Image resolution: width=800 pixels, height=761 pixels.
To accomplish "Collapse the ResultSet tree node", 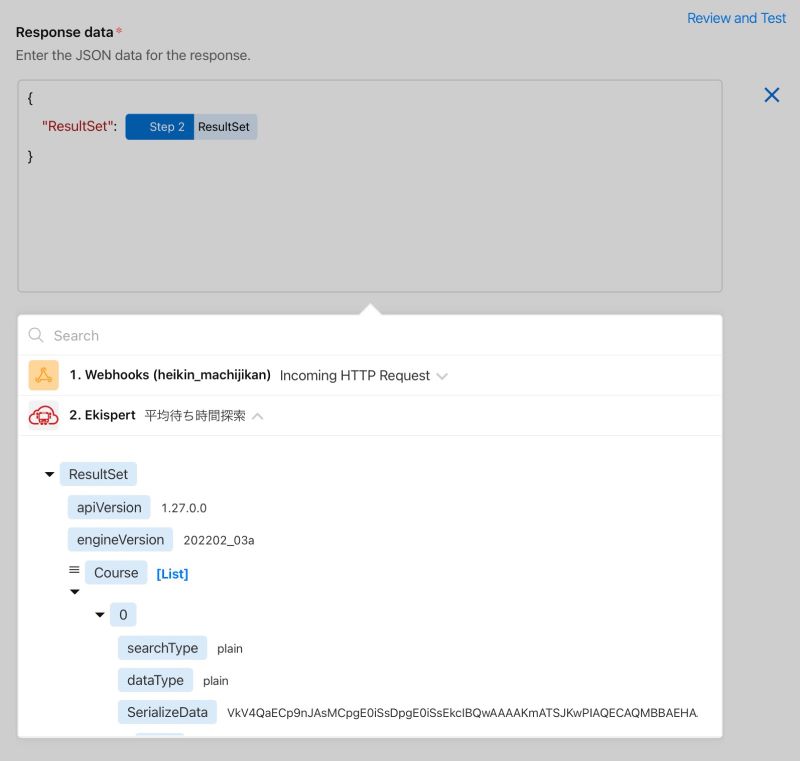I will coord(49,474).
